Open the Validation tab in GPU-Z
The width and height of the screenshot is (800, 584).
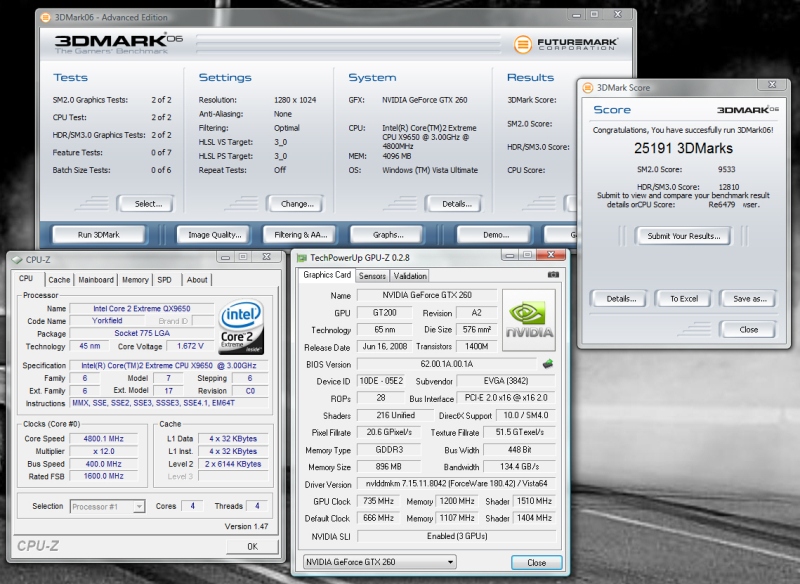click(410, 276)
